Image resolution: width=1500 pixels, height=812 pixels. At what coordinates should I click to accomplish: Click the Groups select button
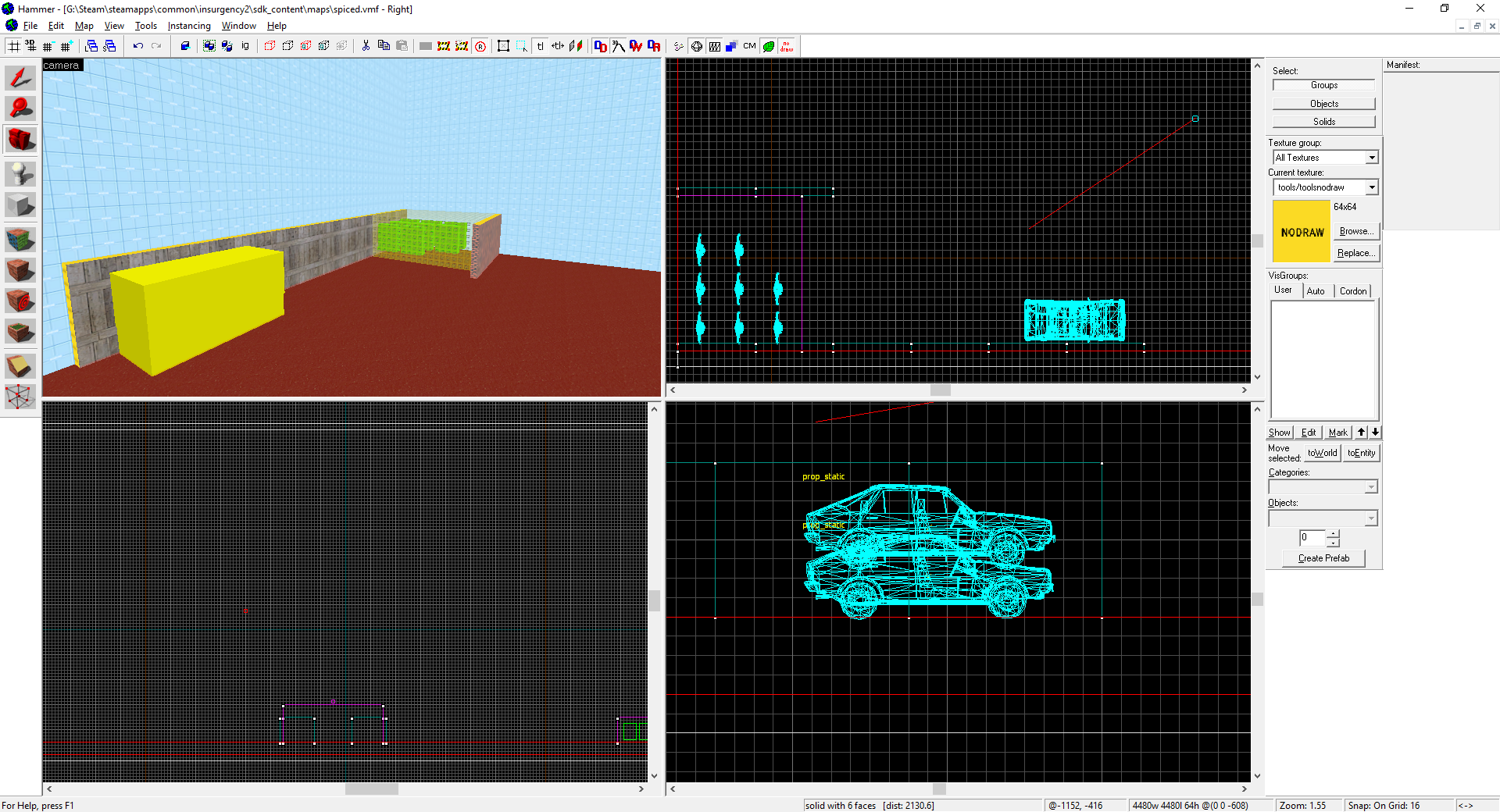1323,85
